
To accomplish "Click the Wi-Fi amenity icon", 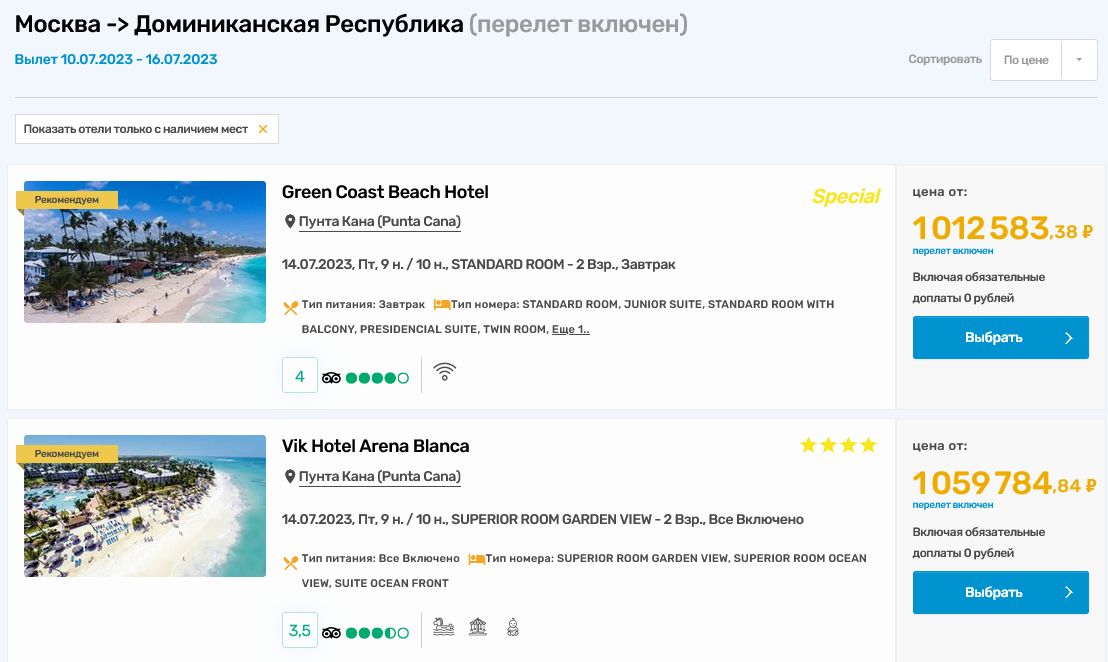I will (x=444, y=372).
